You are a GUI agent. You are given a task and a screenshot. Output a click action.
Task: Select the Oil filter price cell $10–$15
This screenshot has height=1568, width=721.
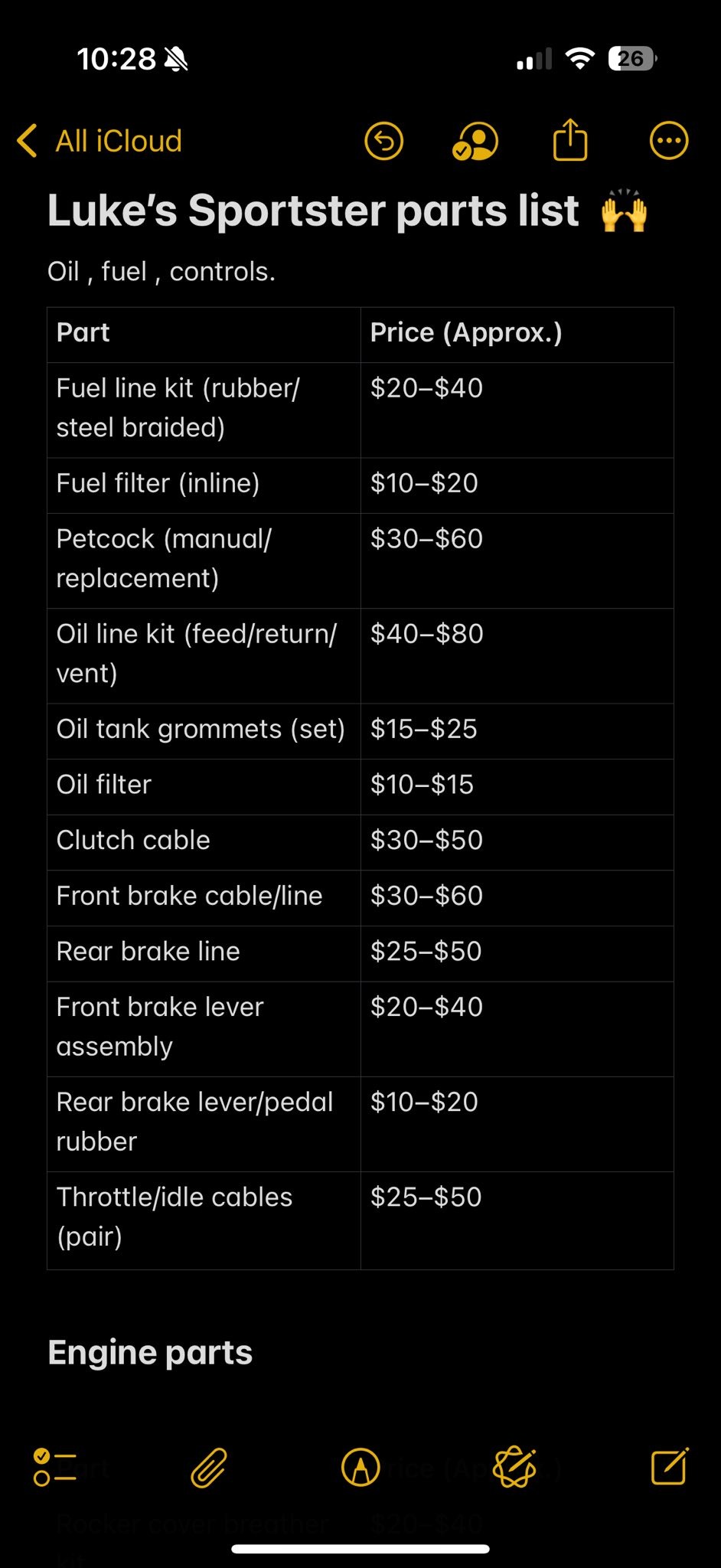pos(517,787)
